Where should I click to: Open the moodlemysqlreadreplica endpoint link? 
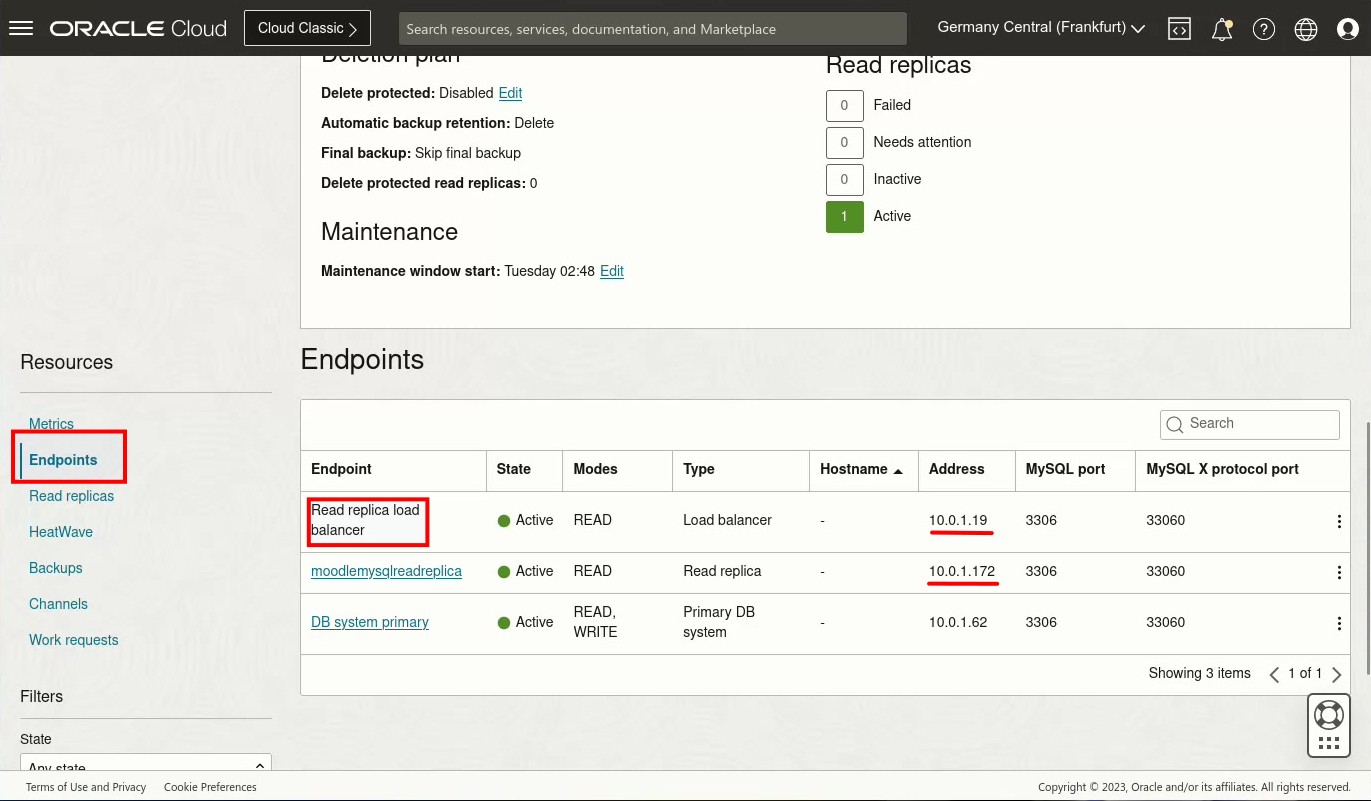pos(386,571)
